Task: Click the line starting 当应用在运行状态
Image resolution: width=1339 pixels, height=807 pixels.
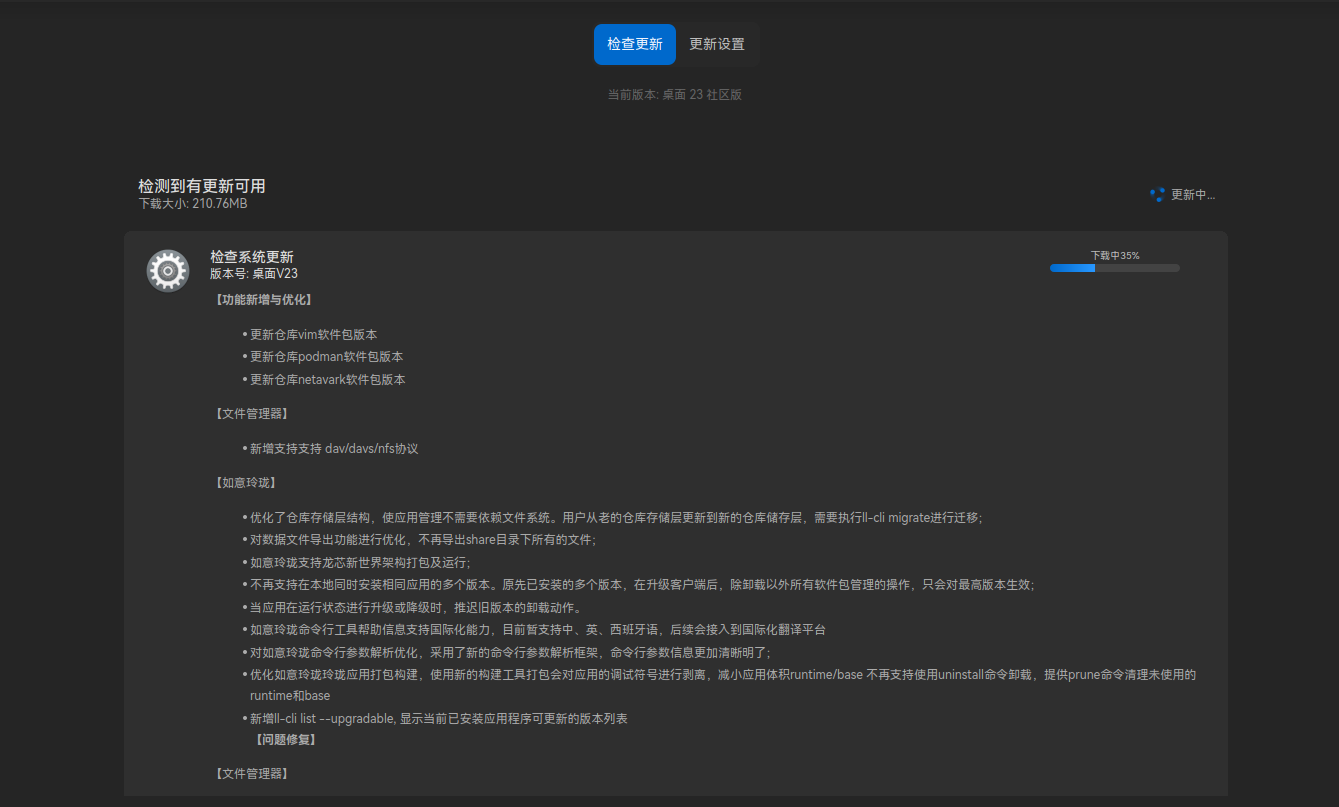Action: [x=416, y=608]
